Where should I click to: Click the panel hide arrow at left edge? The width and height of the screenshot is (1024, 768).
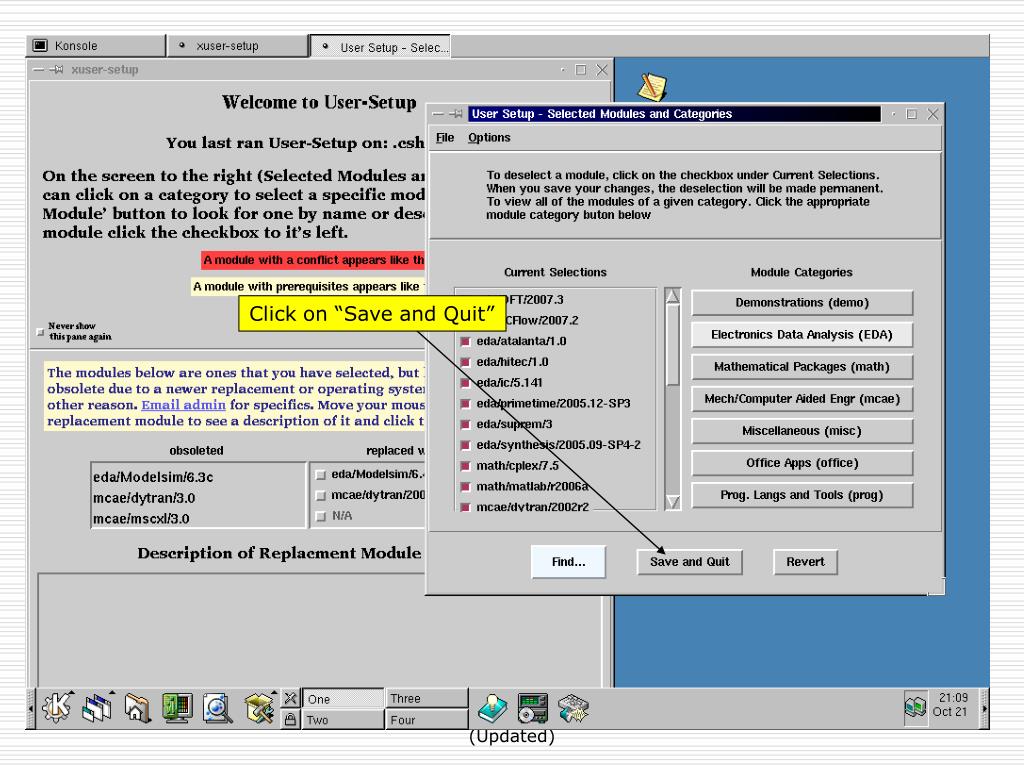[30, 708]
